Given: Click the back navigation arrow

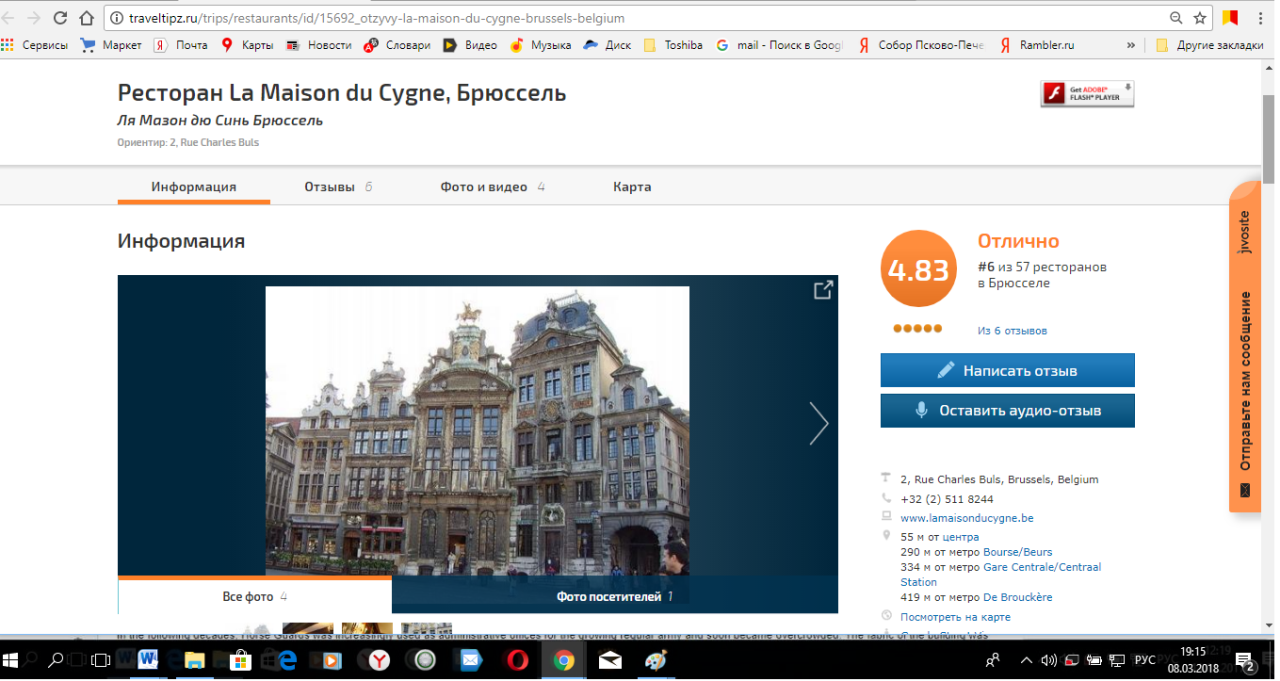Looking at the screenshot, I should tap(9, 18).
